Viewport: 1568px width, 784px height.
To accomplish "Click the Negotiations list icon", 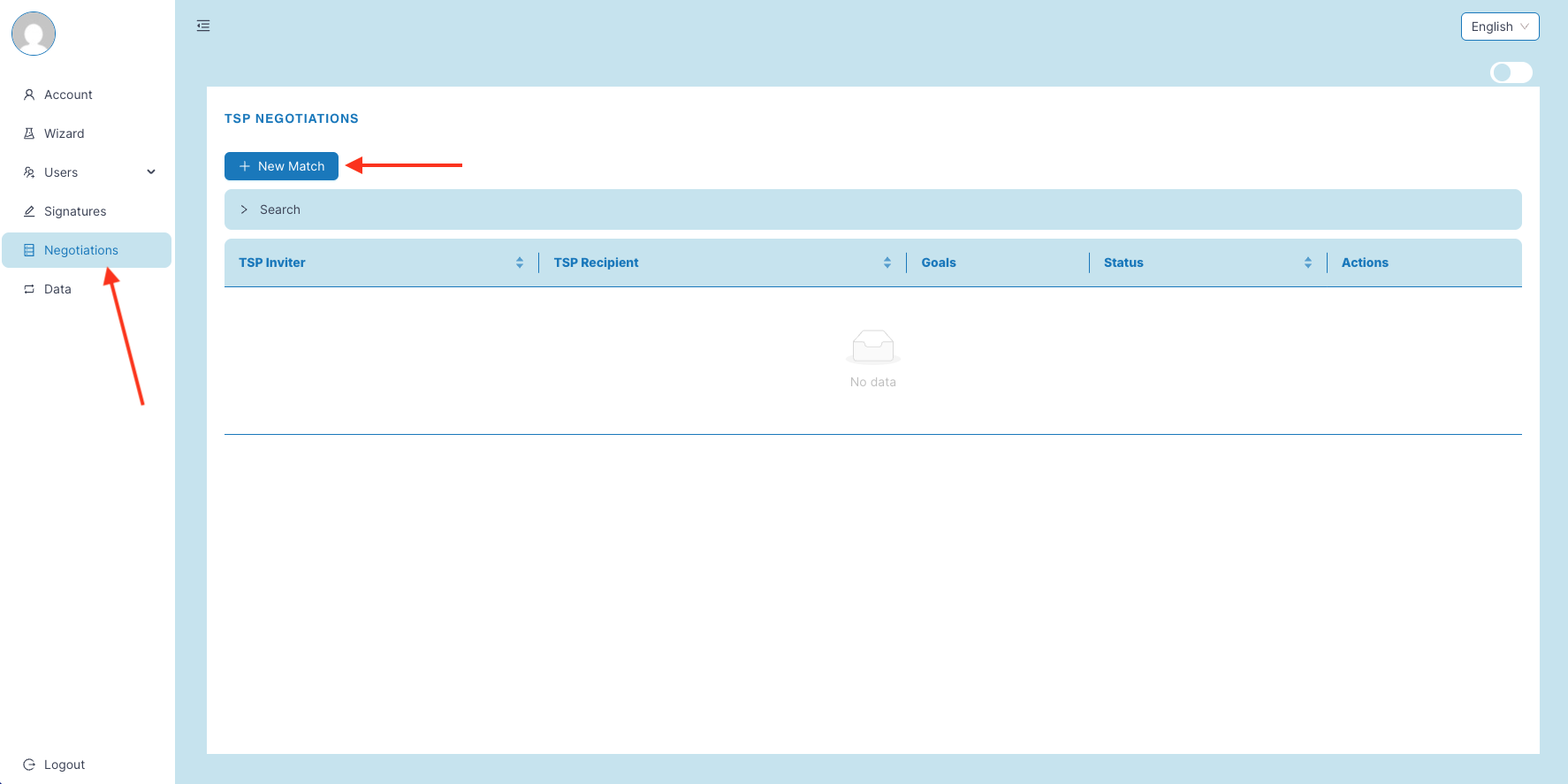I will point(29,250).
